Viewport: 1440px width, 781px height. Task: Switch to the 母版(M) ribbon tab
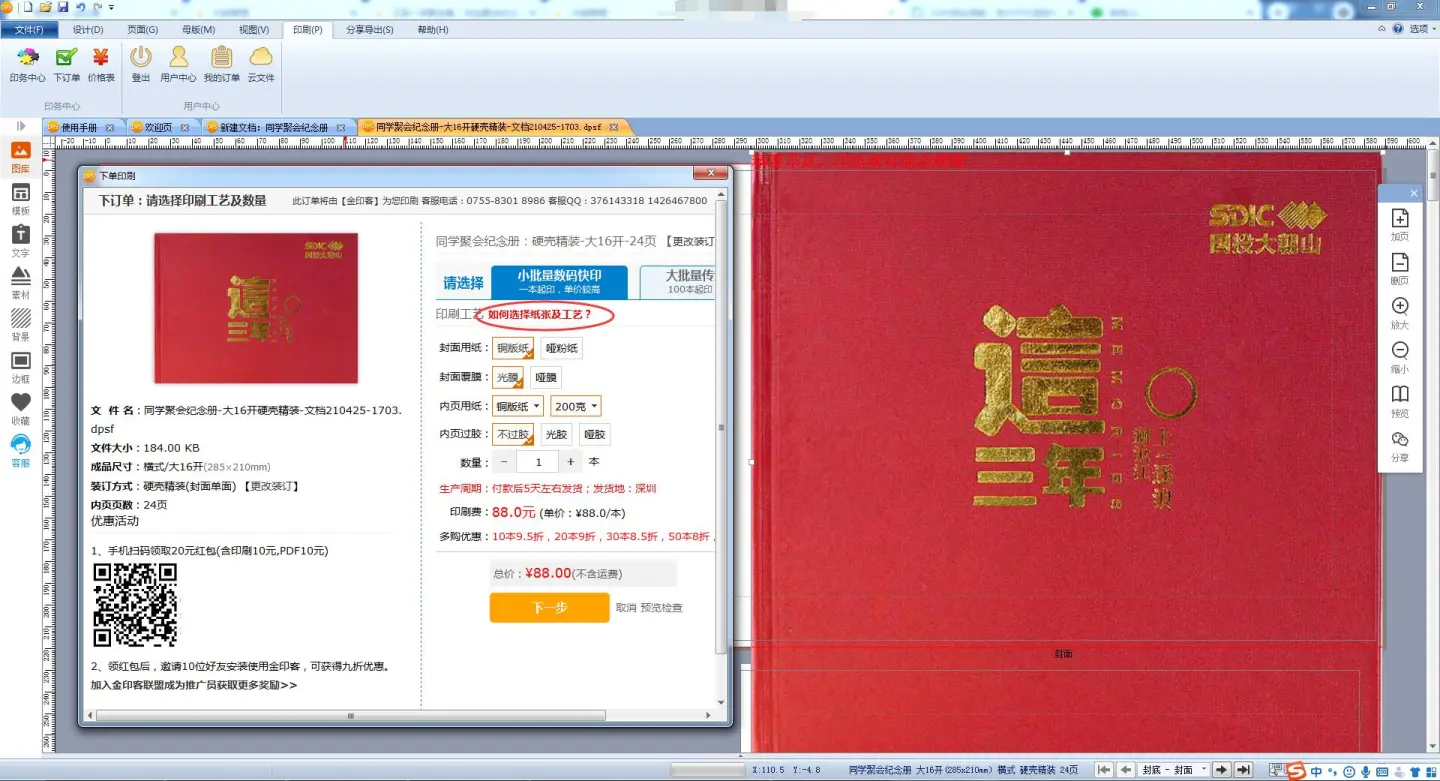(199, 30)
